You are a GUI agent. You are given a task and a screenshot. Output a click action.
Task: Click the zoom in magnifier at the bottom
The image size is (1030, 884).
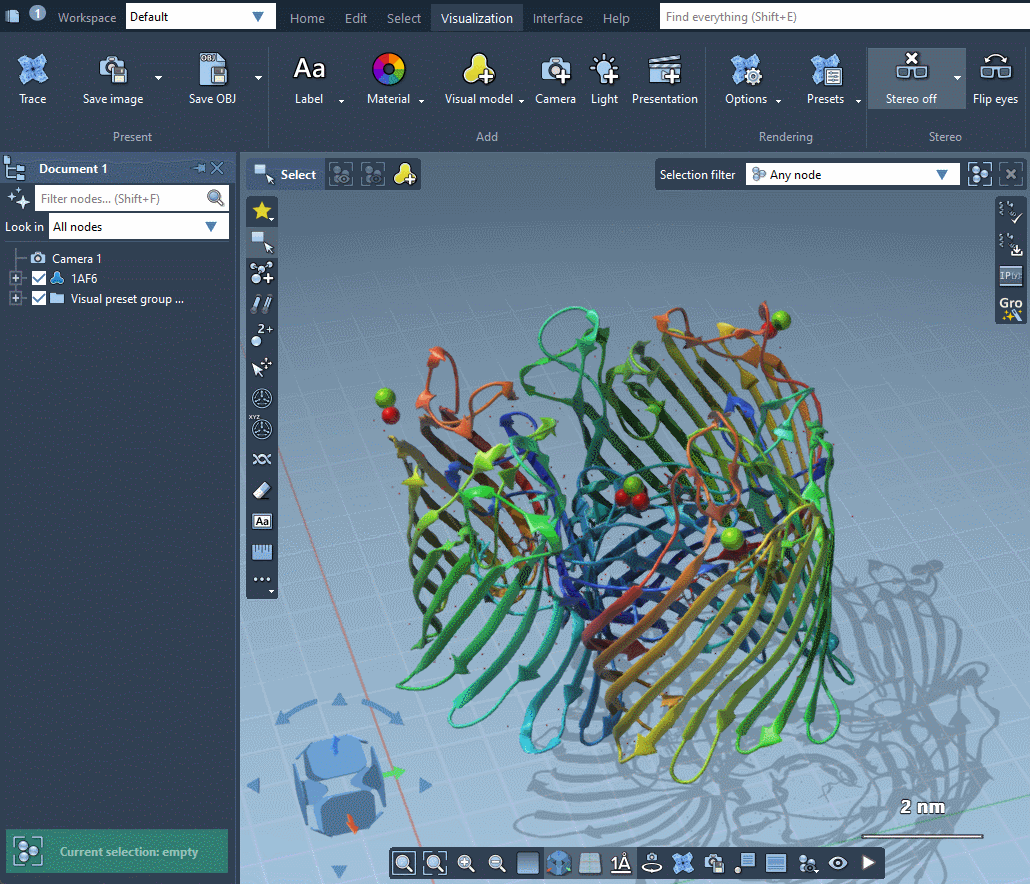pos(466,863)
